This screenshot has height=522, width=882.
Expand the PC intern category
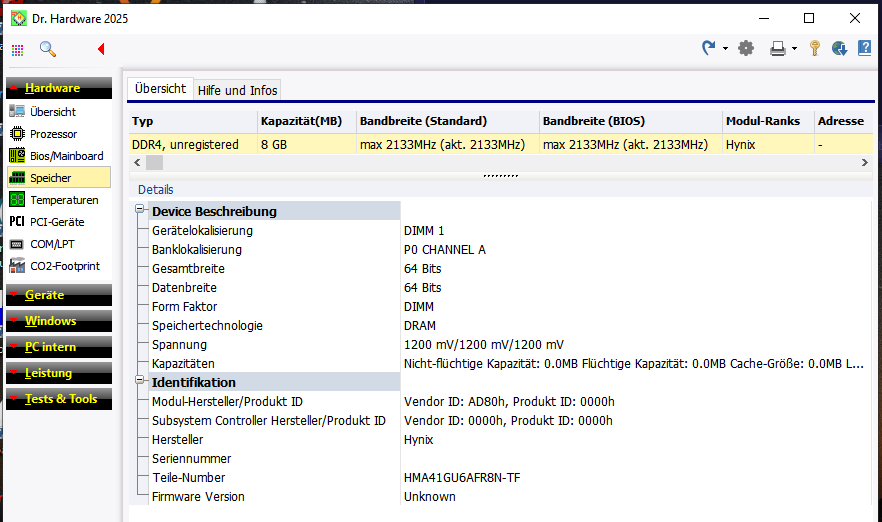pyautogui.click(x=59, y=346)
